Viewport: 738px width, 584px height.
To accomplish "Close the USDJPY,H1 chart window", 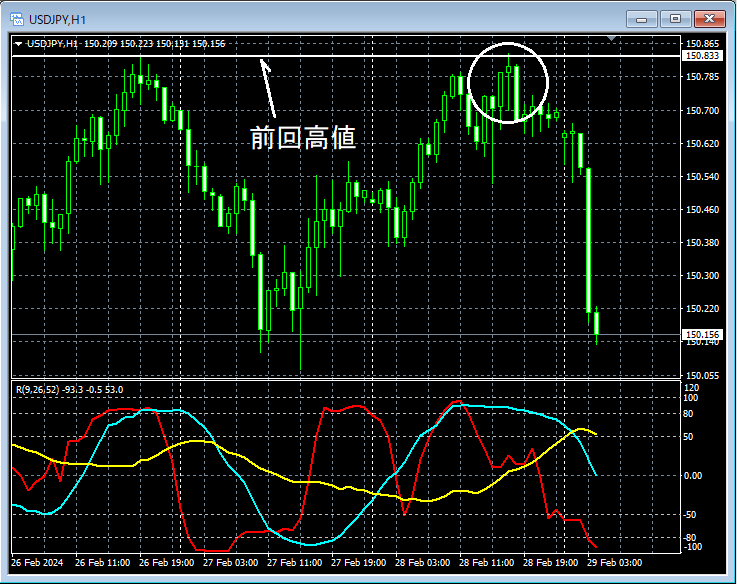I will (710, 19).
